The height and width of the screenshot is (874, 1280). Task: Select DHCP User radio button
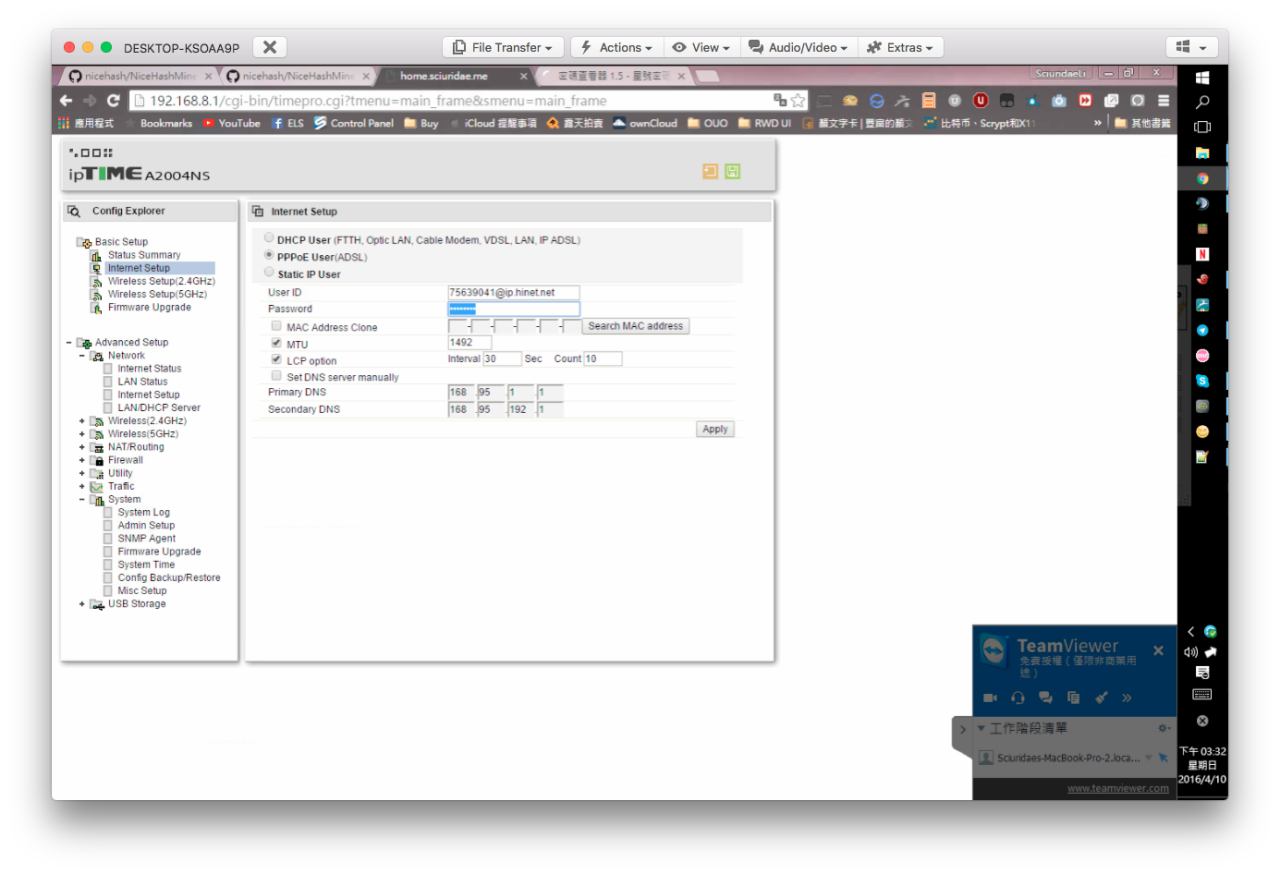[x=267, y=240]
